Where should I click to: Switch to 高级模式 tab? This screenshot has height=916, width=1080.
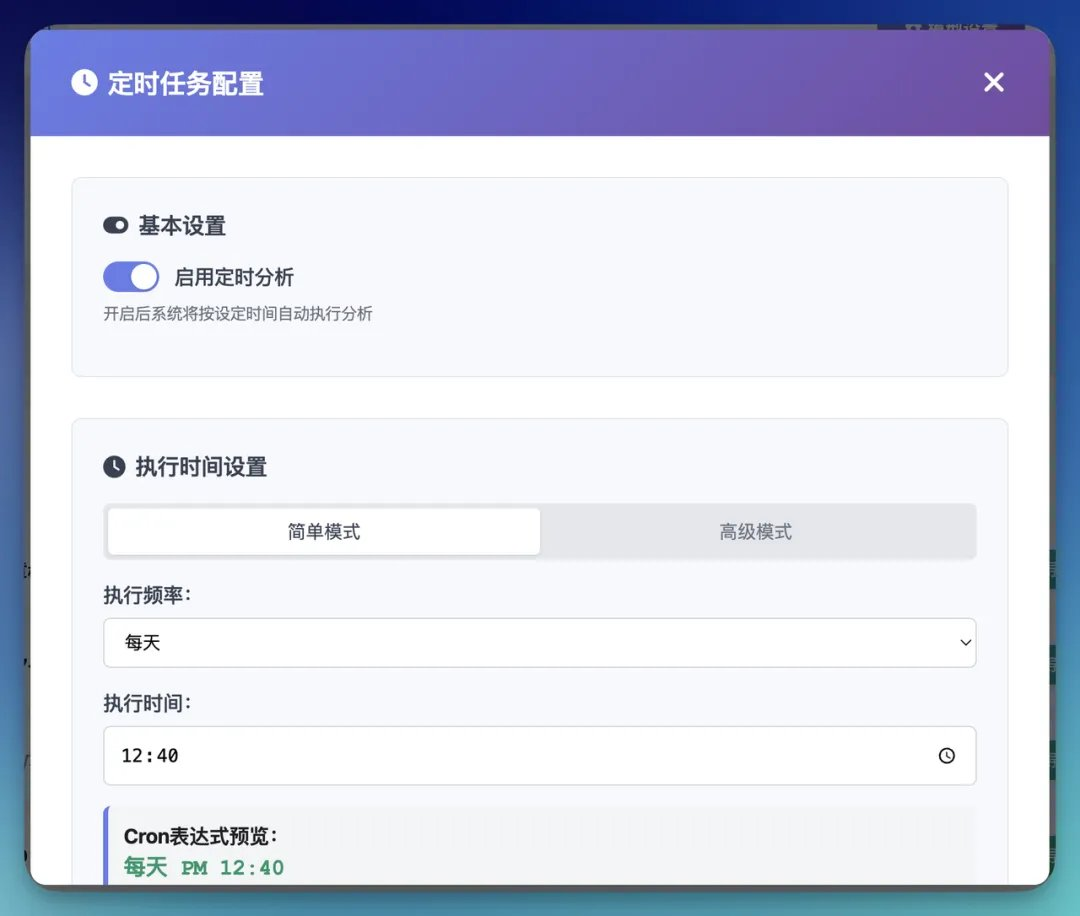coord(756,532)
